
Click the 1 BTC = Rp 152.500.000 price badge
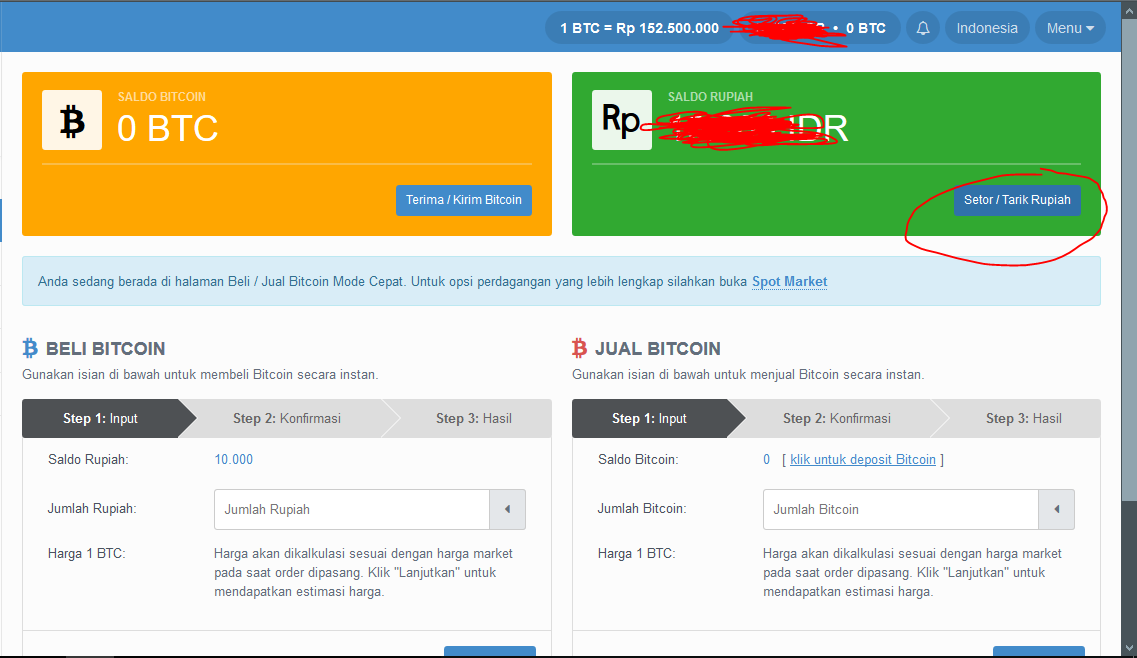[x=638, y=27]
